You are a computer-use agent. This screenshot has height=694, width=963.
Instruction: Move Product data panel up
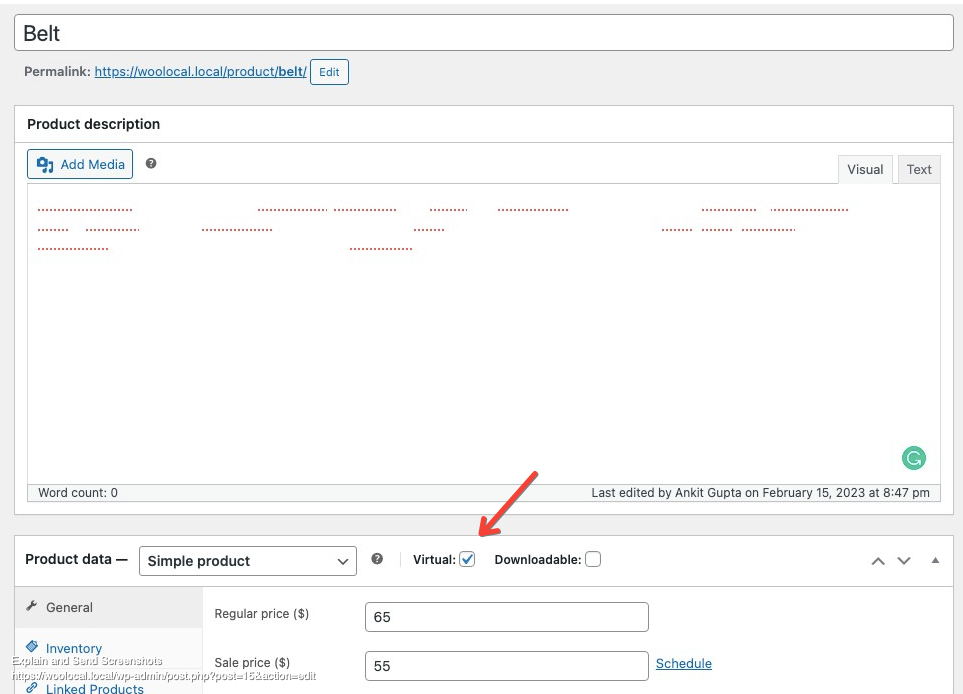[x=878, y=561]
